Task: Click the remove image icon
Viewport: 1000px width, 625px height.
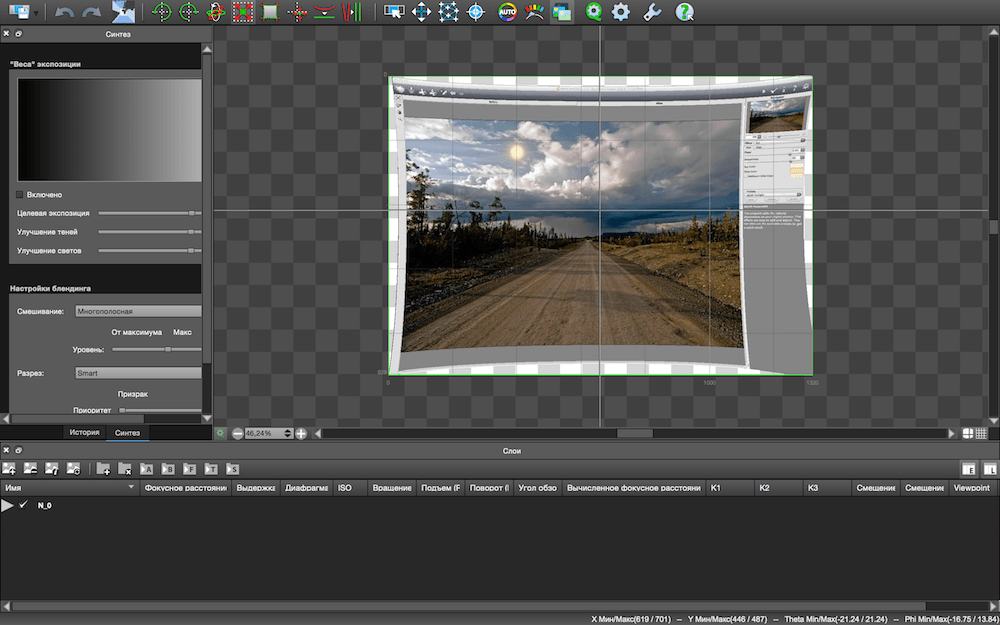Action: coord(30,469)
